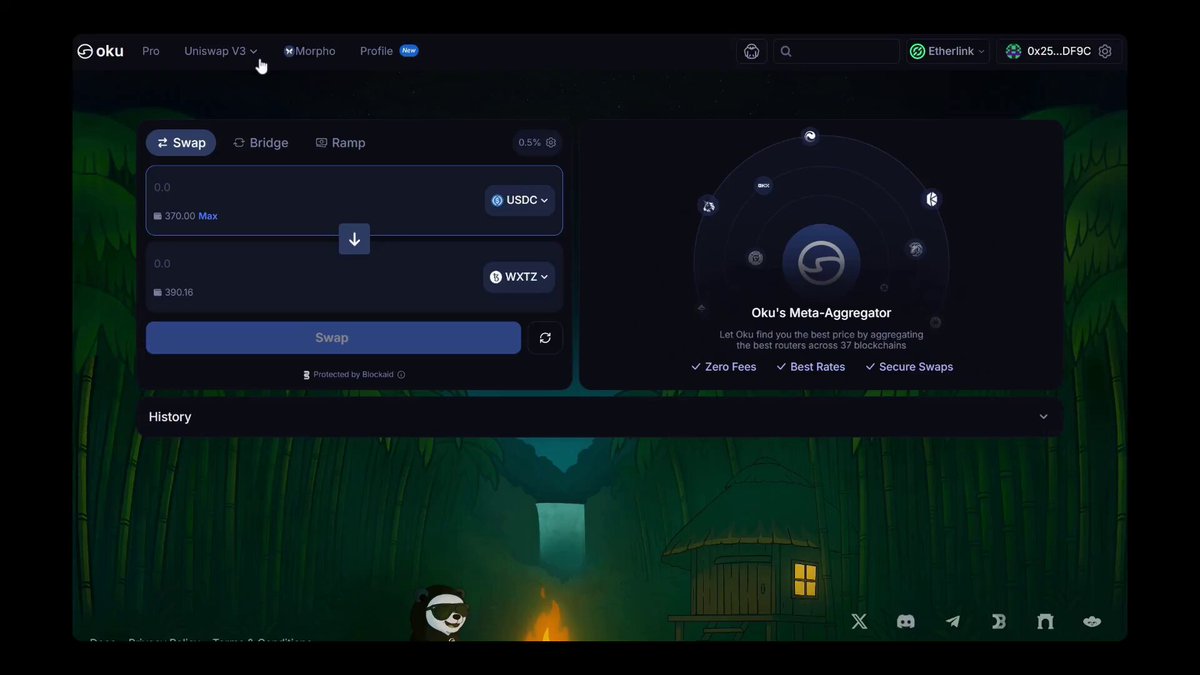The height and width of the screenshot is (675, 1200).
Task: Flip tokens with the down arrow button
Action: click(354, 239)
